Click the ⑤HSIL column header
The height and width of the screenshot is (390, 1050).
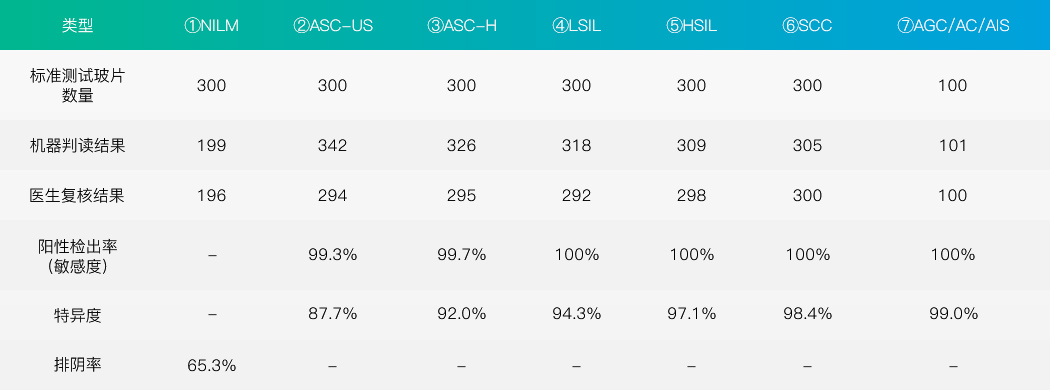pyautogui.click(x=691, y=26)
